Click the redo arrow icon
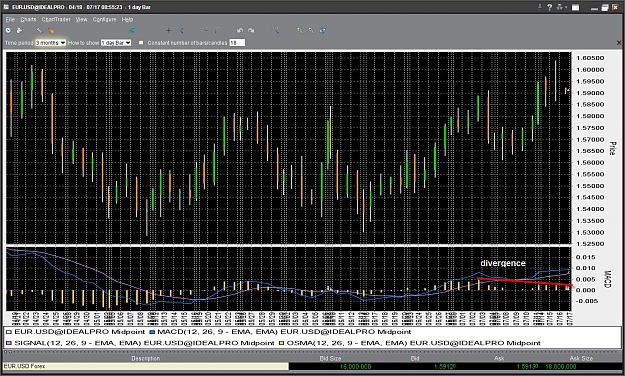 click(x=251, y=30)
